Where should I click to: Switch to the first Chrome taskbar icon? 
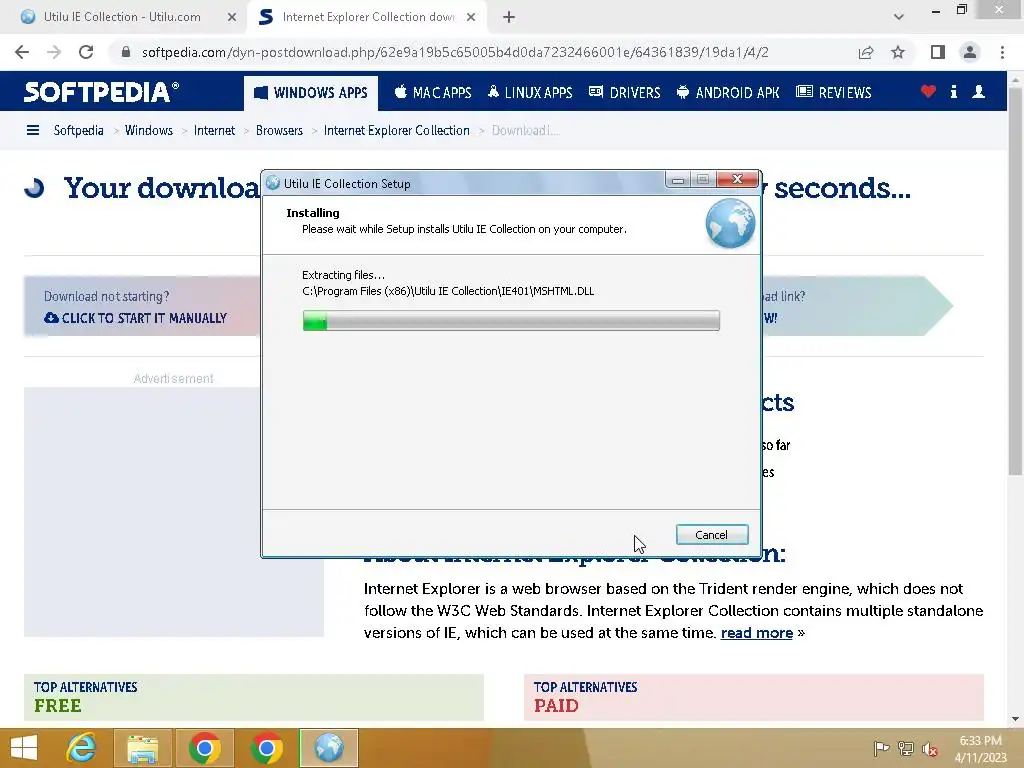(x=204, y=748)
